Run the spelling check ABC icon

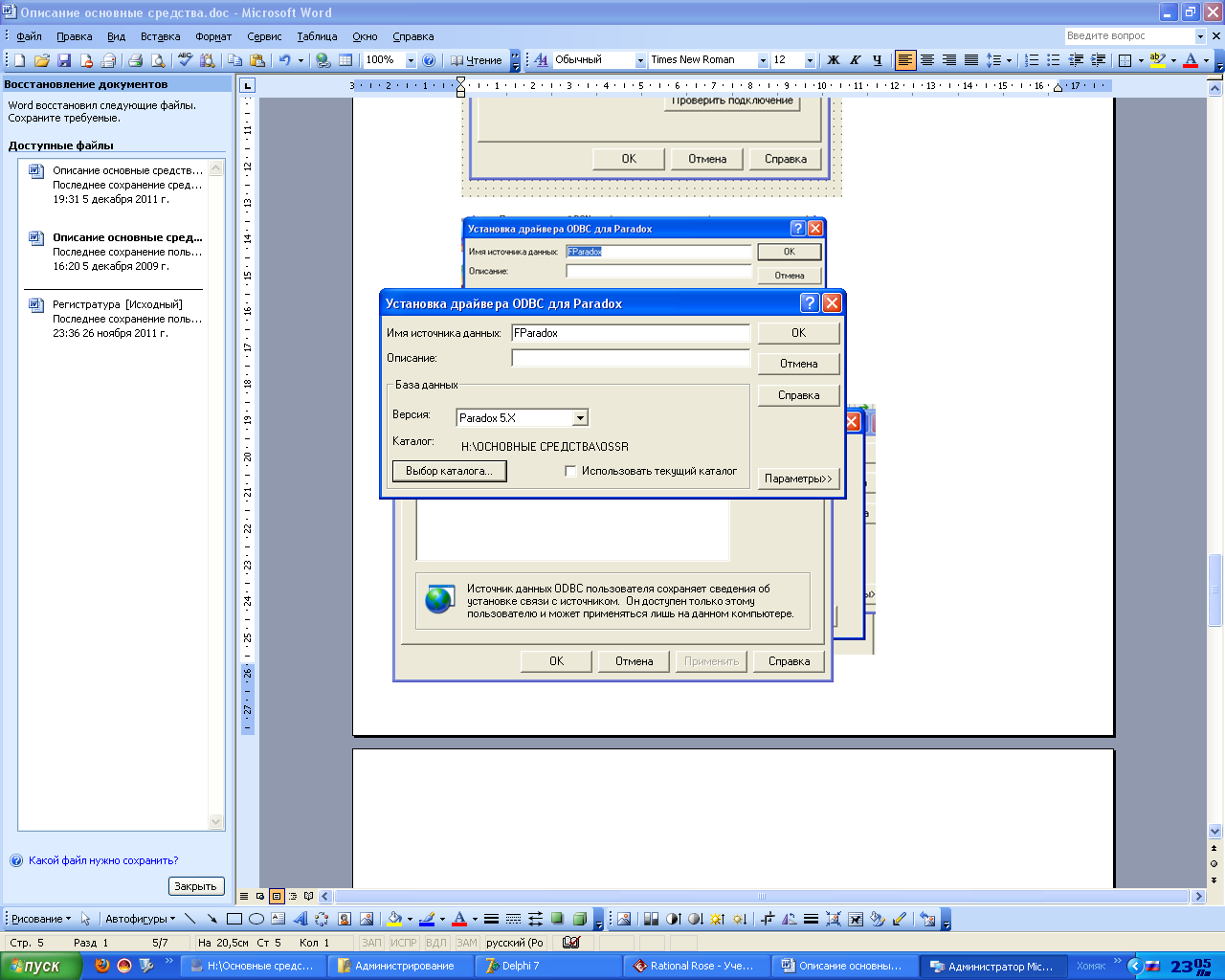tap(185, 60)
